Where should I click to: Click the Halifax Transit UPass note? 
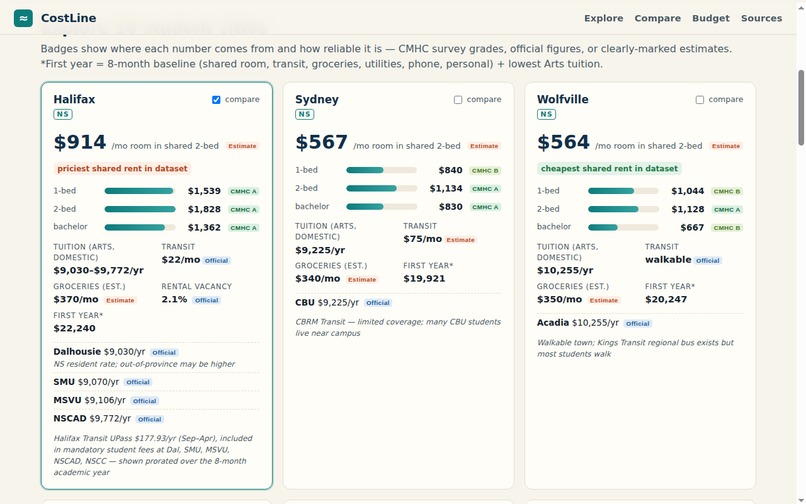click(x=153, y=456)
